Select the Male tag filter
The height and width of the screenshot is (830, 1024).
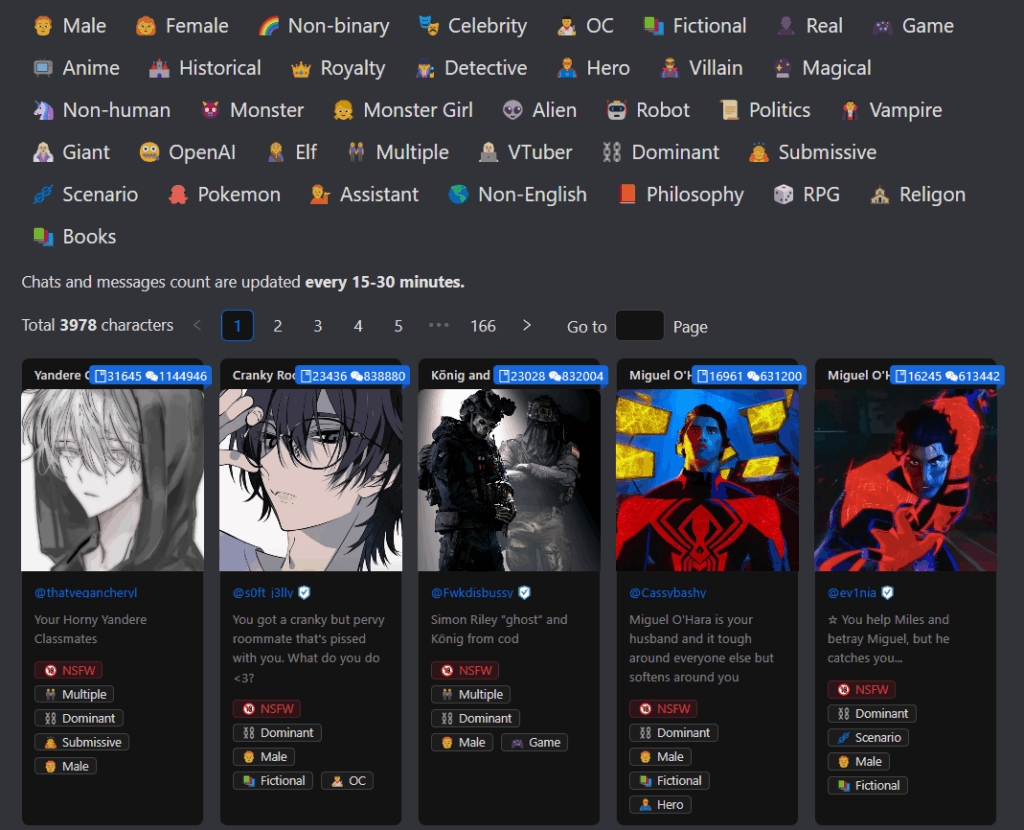(x=69, y=26)
